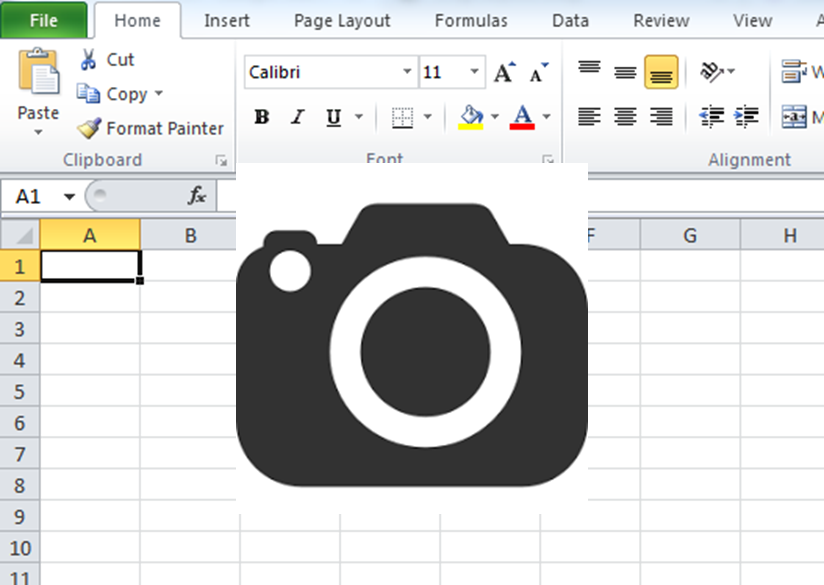
Task: Click the Shrink Font icon
Action: [x=539, y=72]
